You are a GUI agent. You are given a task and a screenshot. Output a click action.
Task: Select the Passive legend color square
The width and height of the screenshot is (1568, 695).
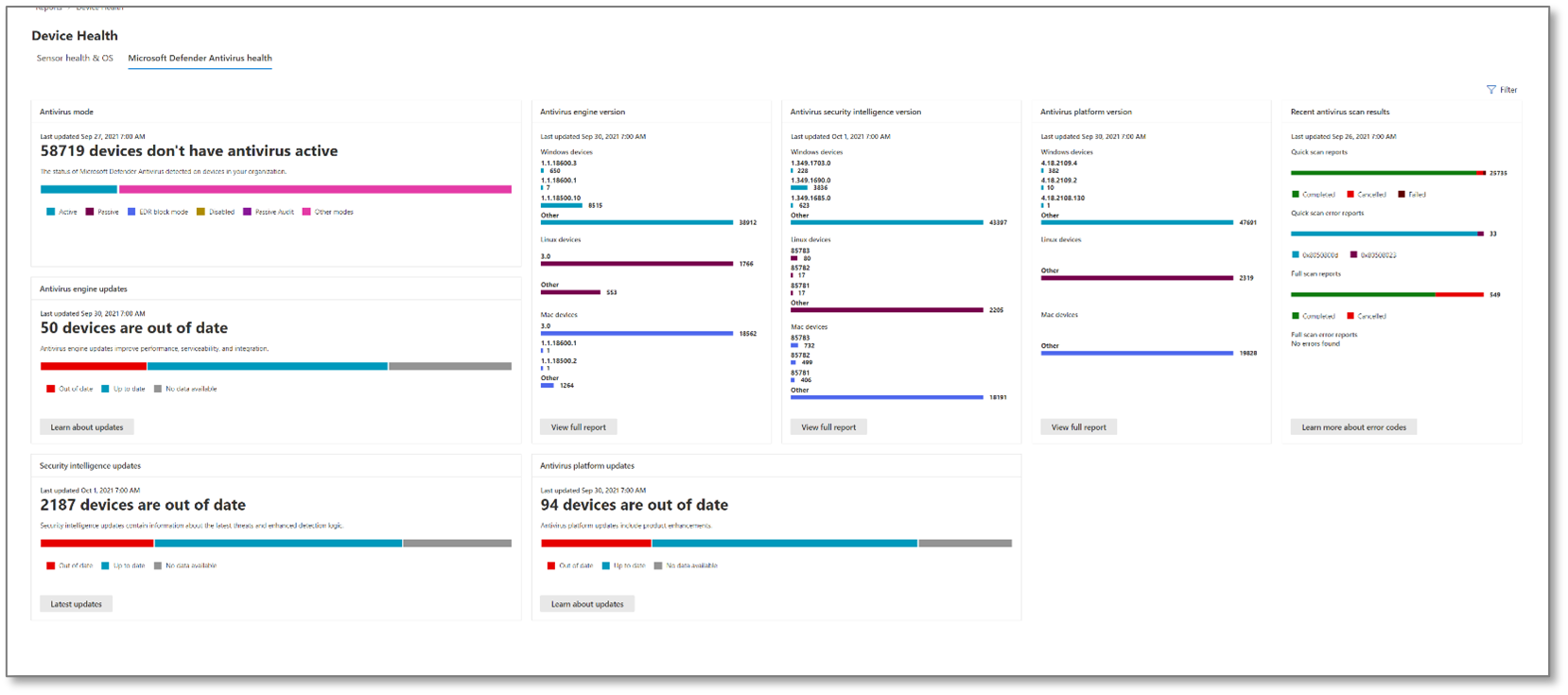pos(90,212)
